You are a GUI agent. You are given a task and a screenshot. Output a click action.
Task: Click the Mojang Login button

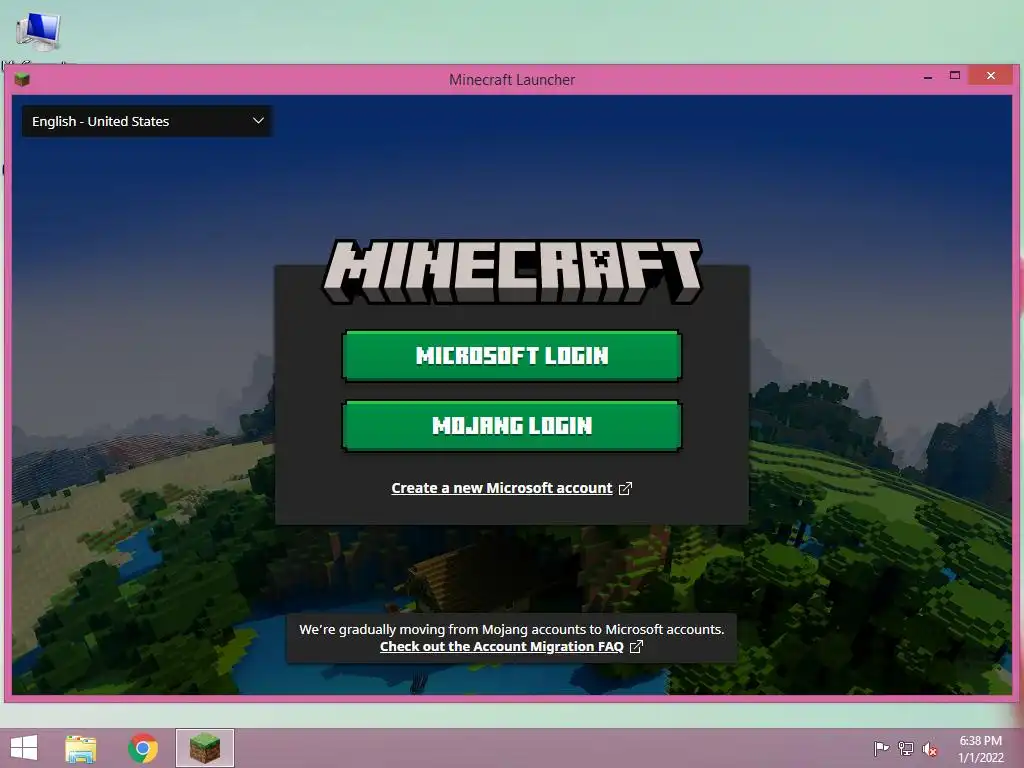tap(511, 426)
